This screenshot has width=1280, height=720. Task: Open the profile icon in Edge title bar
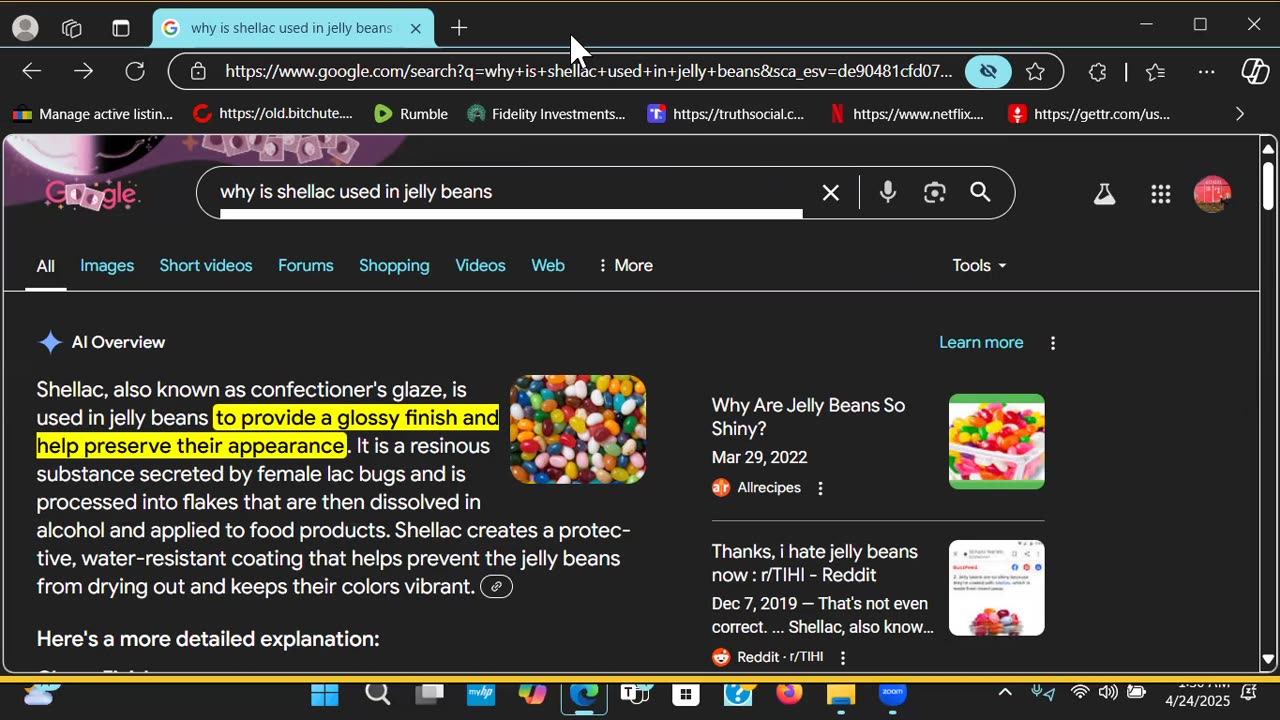pos(25,28)
